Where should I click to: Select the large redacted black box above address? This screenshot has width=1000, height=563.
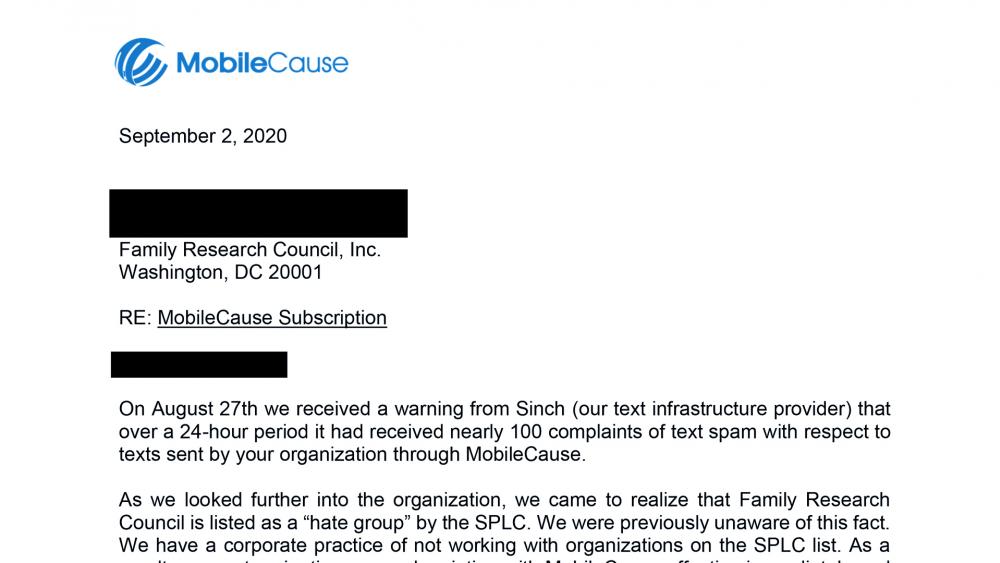click(258, 213)
